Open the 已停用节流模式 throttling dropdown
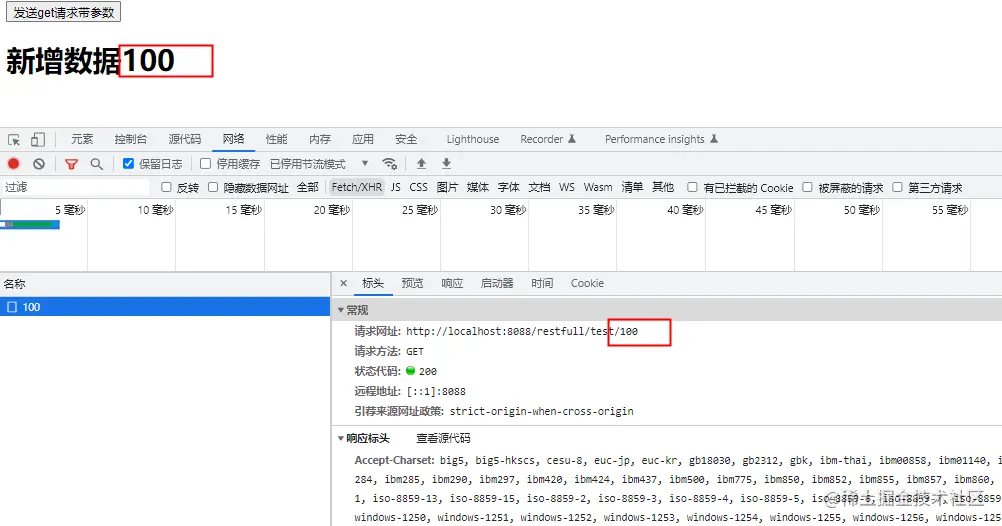Image resolution: width=1002 pixels, height=526 pixels. (319, 164)
